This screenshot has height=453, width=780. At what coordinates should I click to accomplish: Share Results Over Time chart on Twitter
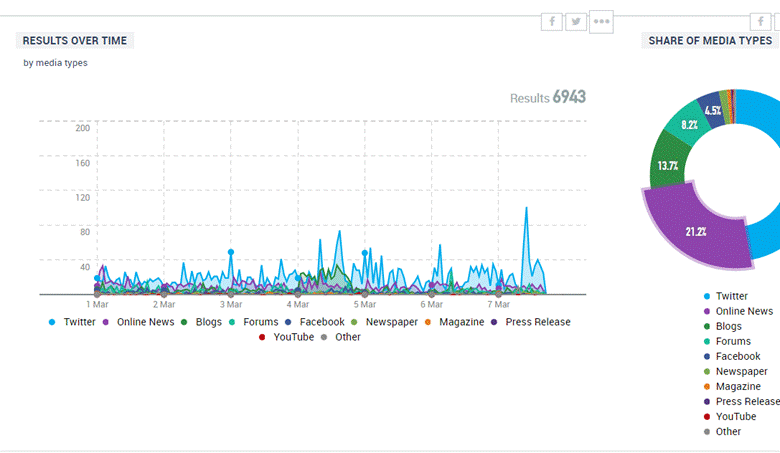(576, 22)
